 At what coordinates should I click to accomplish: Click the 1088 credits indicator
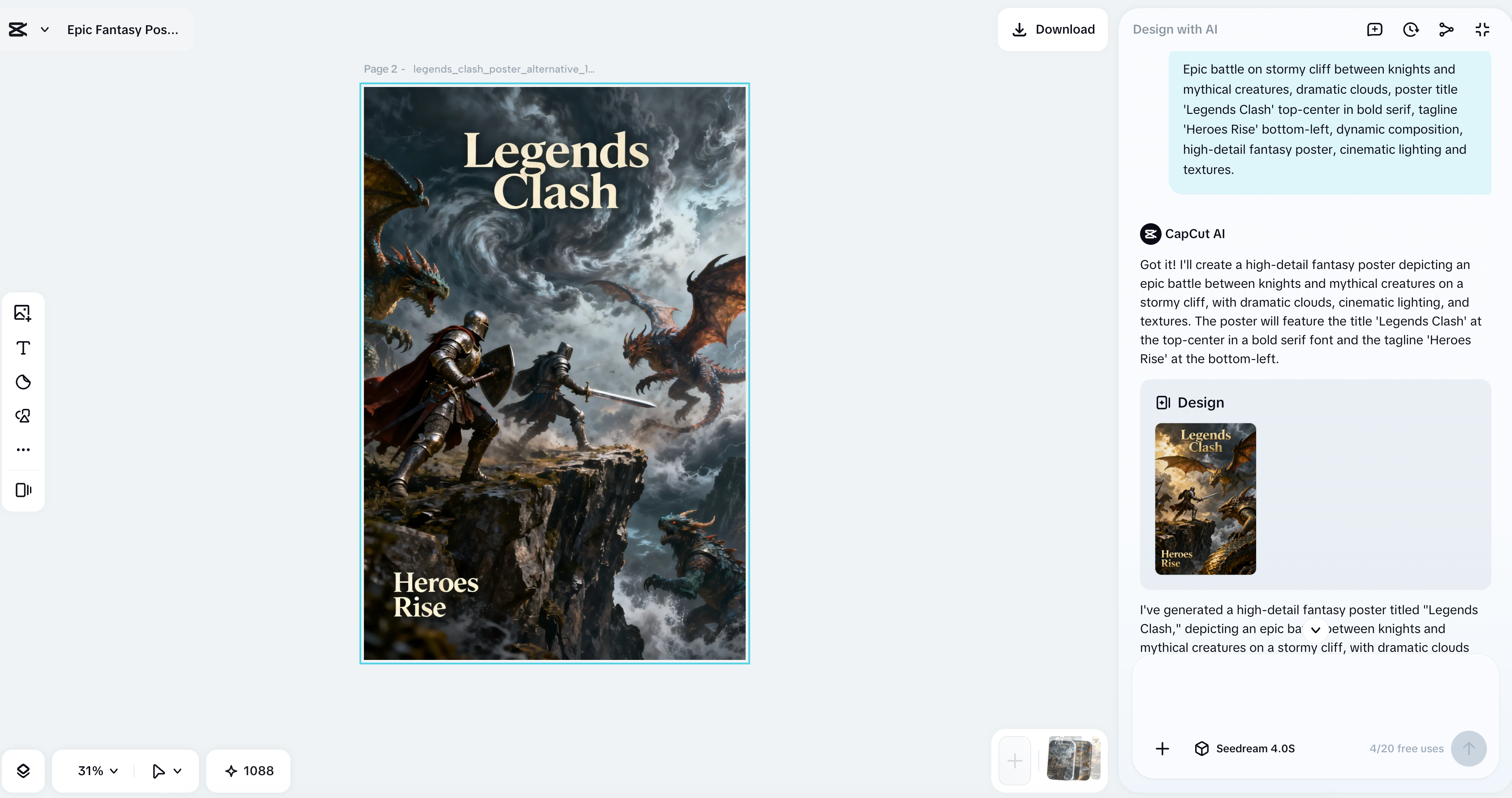click(x=248, y=770)
